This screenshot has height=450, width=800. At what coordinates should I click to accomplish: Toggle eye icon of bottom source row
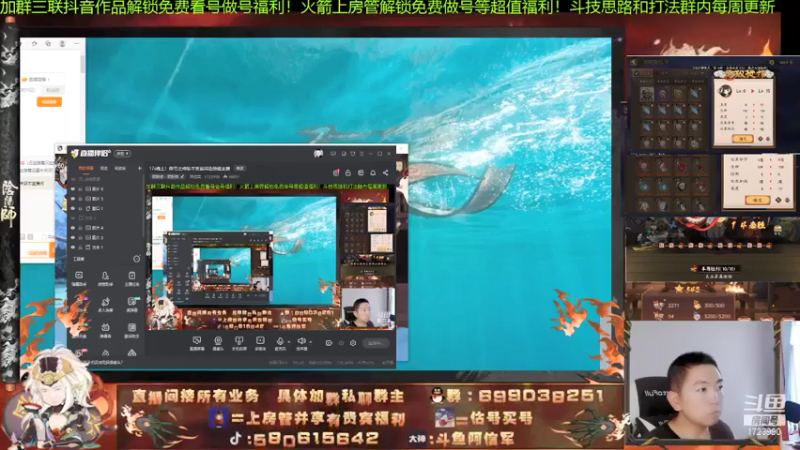point(72,247)
